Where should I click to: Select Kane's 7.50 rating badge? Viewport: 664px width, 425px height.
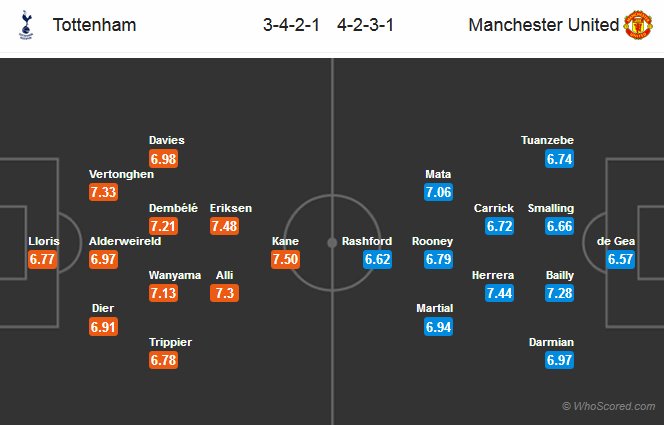[x=285, y=259]
